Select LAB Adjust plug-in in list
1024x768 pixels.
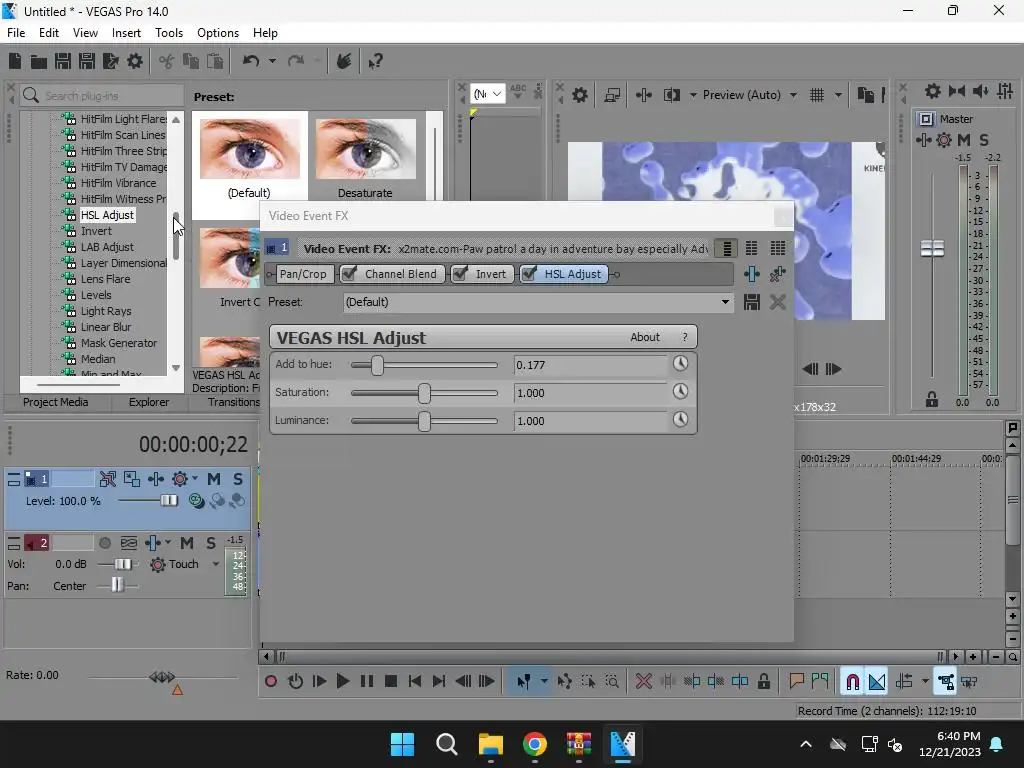(x=107, y=247)
